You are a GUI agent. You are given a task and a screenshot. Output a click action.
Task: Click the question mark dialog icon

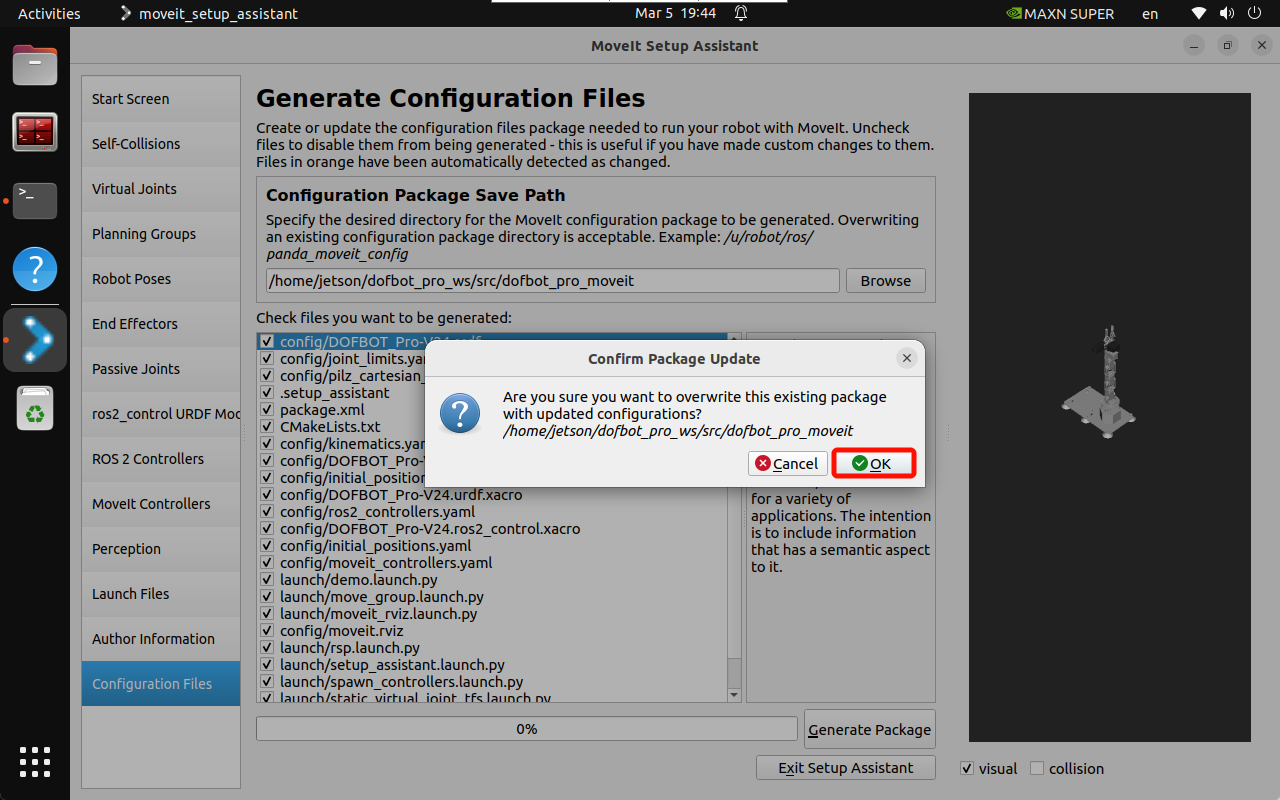pos(460,413)
